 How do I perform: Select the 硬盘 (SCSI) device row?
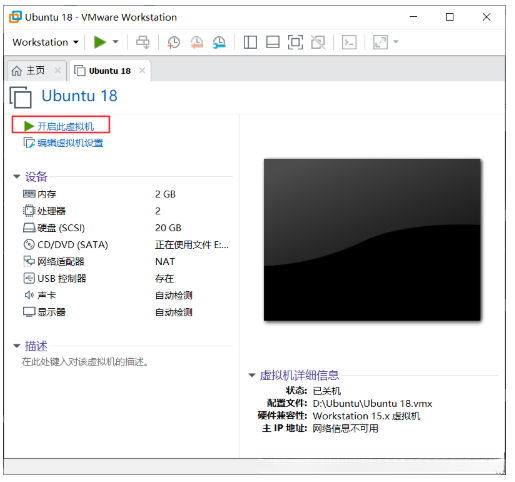pos(127,228)
